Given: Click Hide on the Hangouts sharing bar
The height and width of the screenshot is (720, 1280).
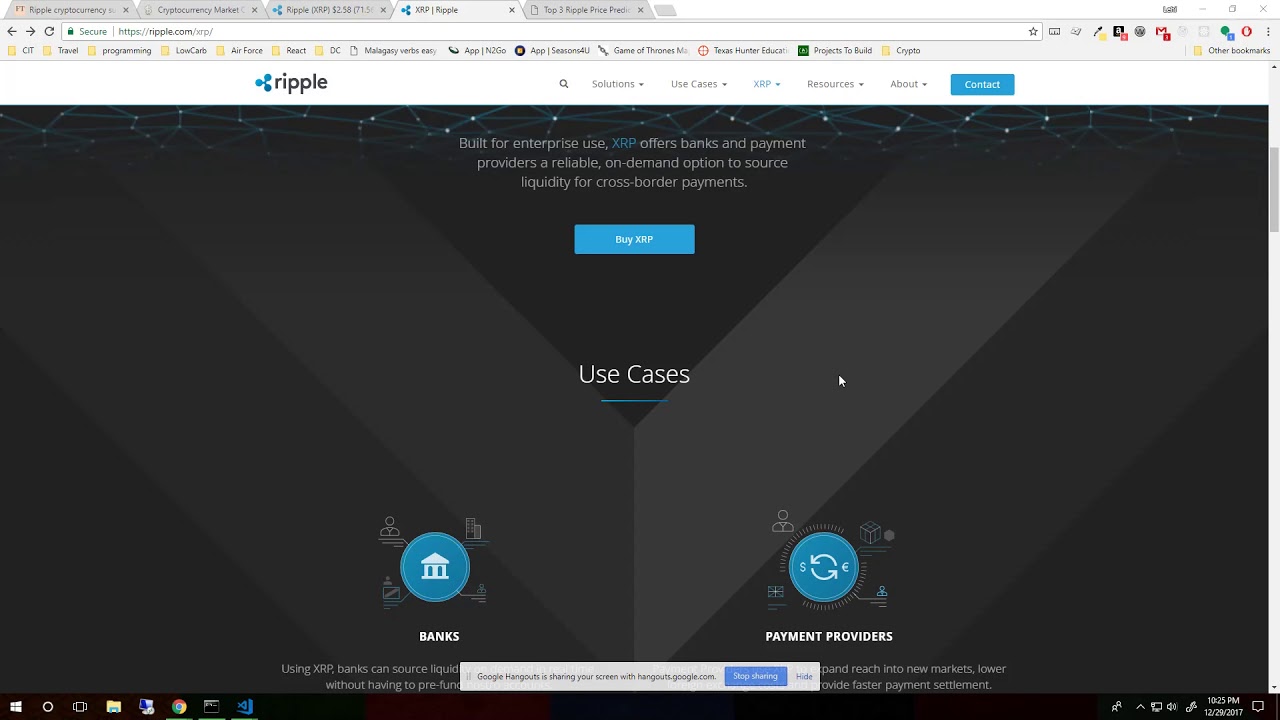Looking at the screenshot, I should [804, 676].
